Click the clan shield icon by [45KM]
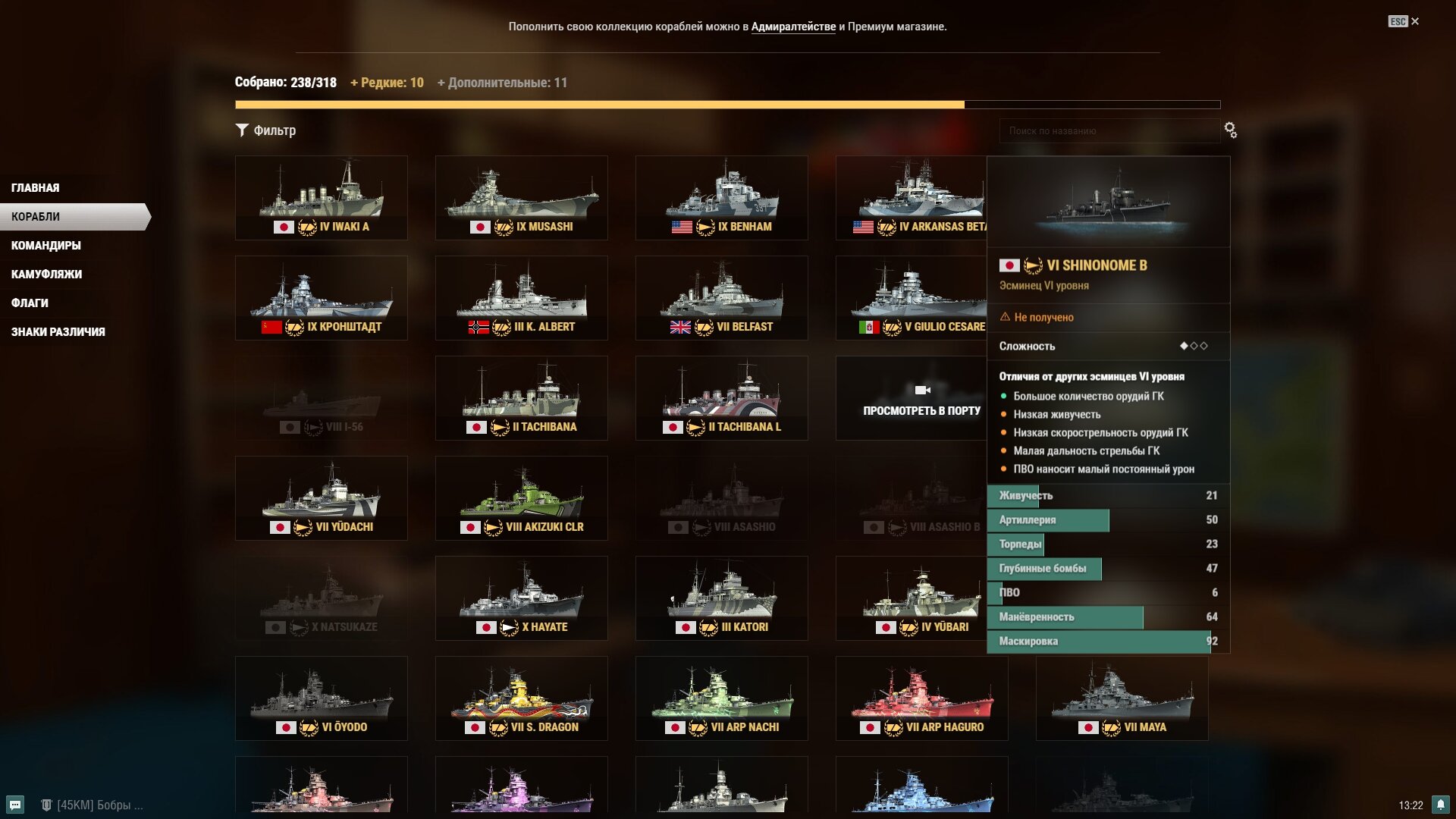Viewport: 1456px width, 819px height. [46, 805]
